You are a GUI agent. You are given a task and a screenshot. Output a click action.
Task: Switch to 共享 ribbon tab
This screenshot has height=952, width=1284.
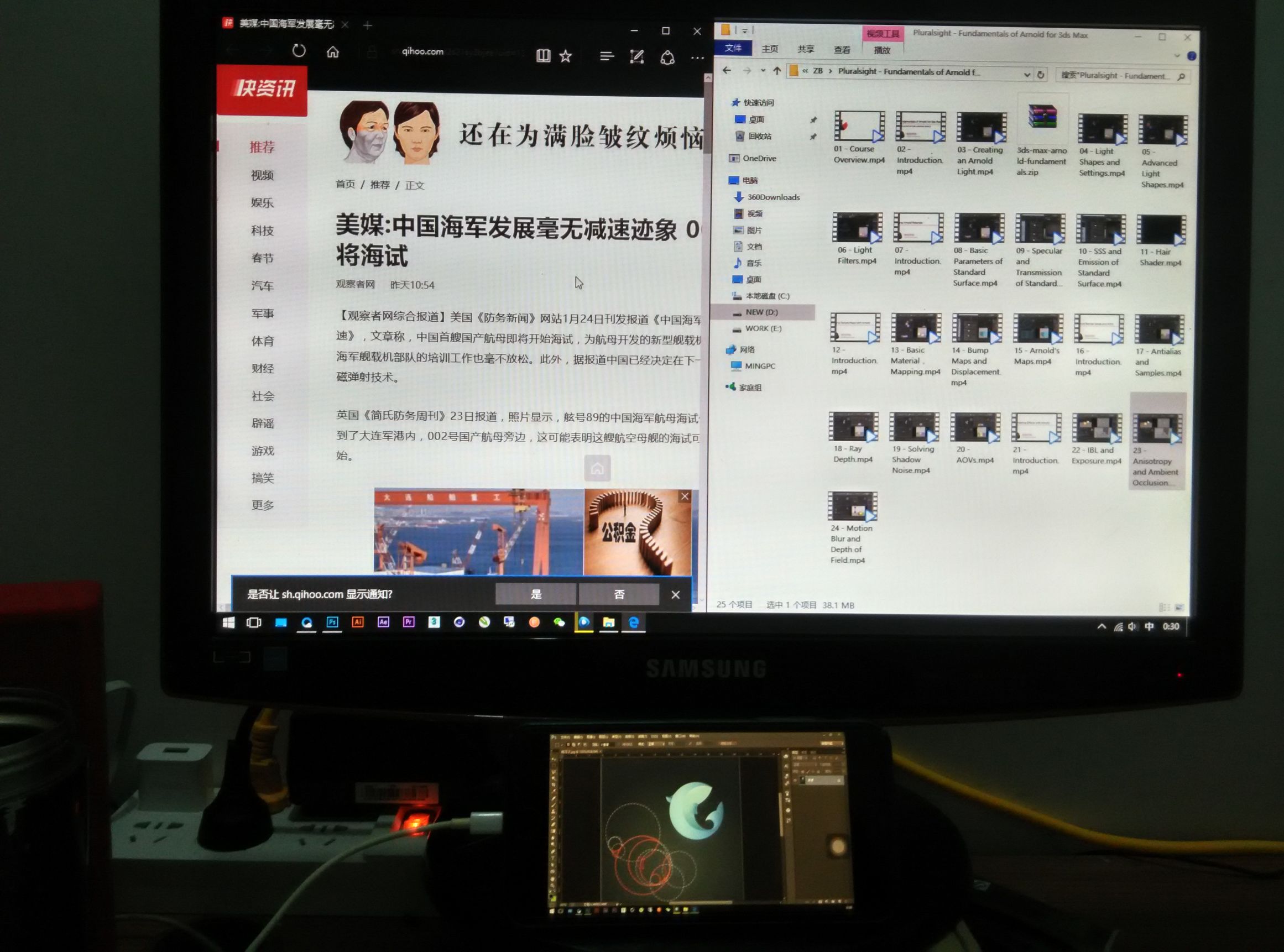tap(806, 50)
